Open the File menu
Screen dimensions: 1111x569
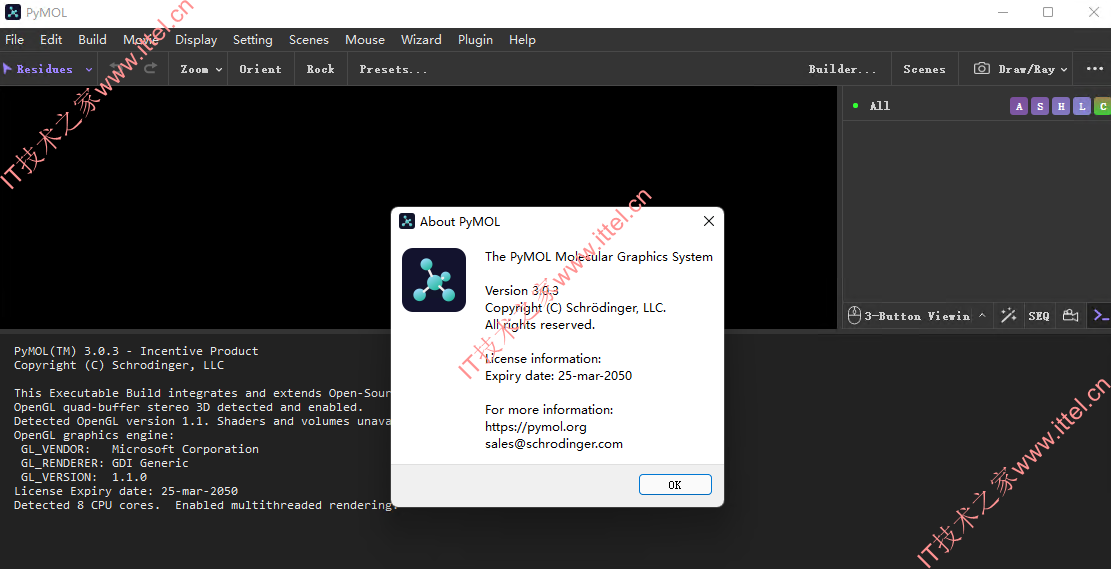[14, 40]
